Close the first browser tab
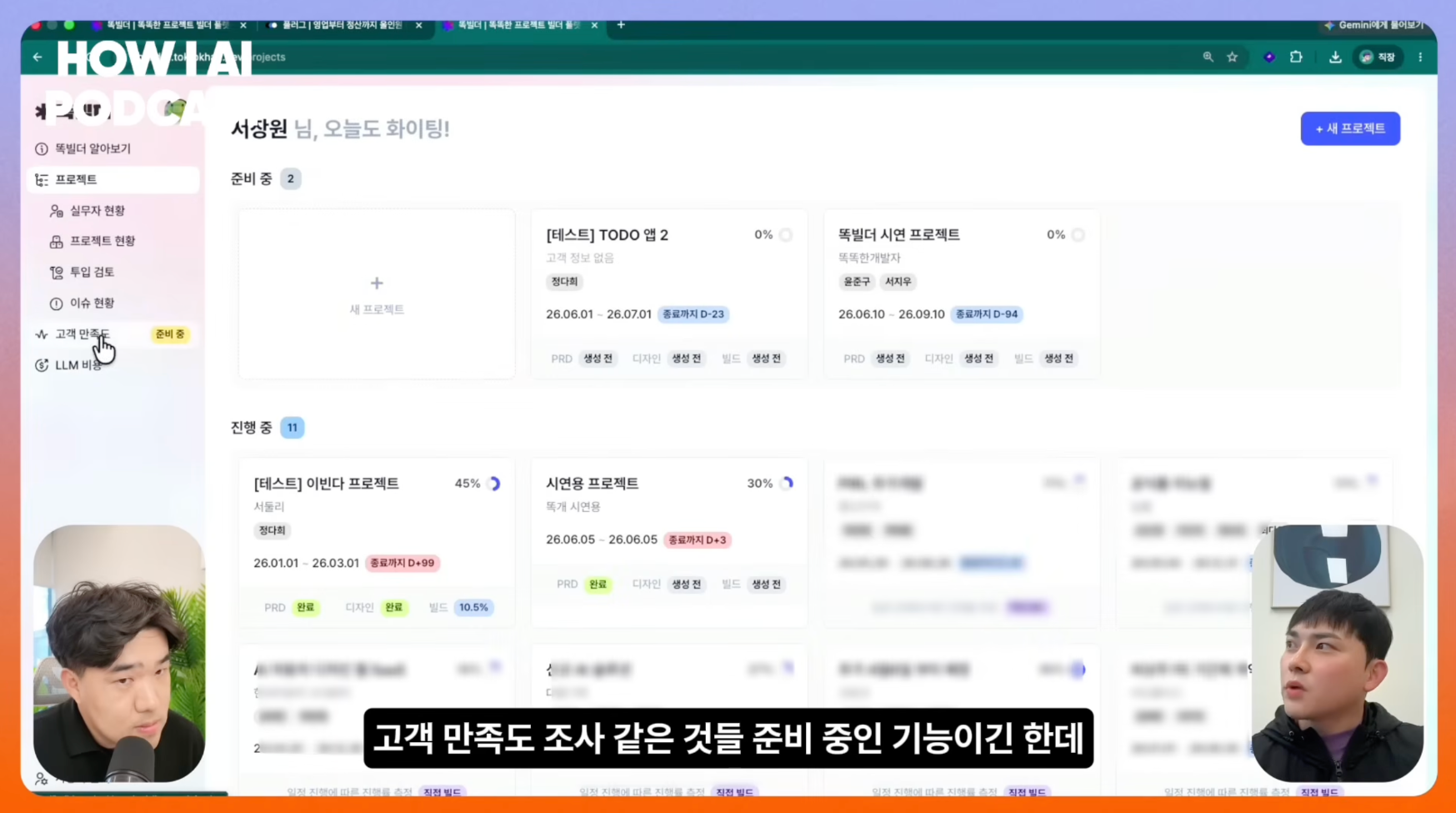 [243, 25]
